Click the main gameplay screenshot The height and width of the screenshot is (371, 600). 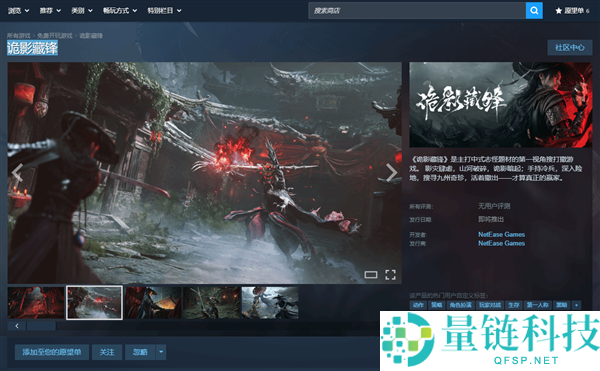coord(205,173)
